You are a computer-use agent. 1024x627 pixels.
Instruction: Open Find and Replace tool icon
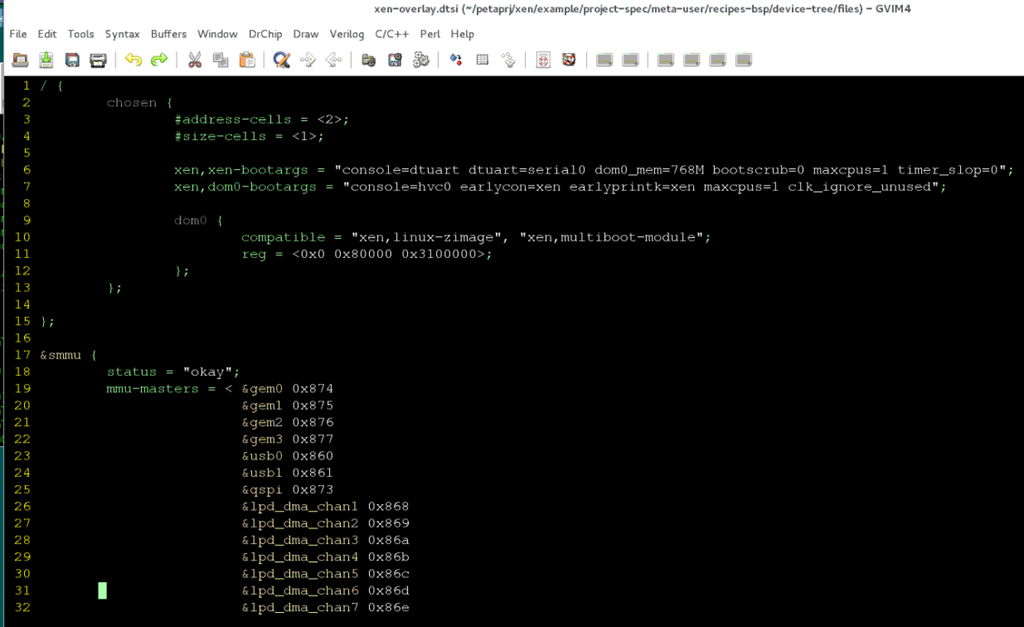(281, 60)
